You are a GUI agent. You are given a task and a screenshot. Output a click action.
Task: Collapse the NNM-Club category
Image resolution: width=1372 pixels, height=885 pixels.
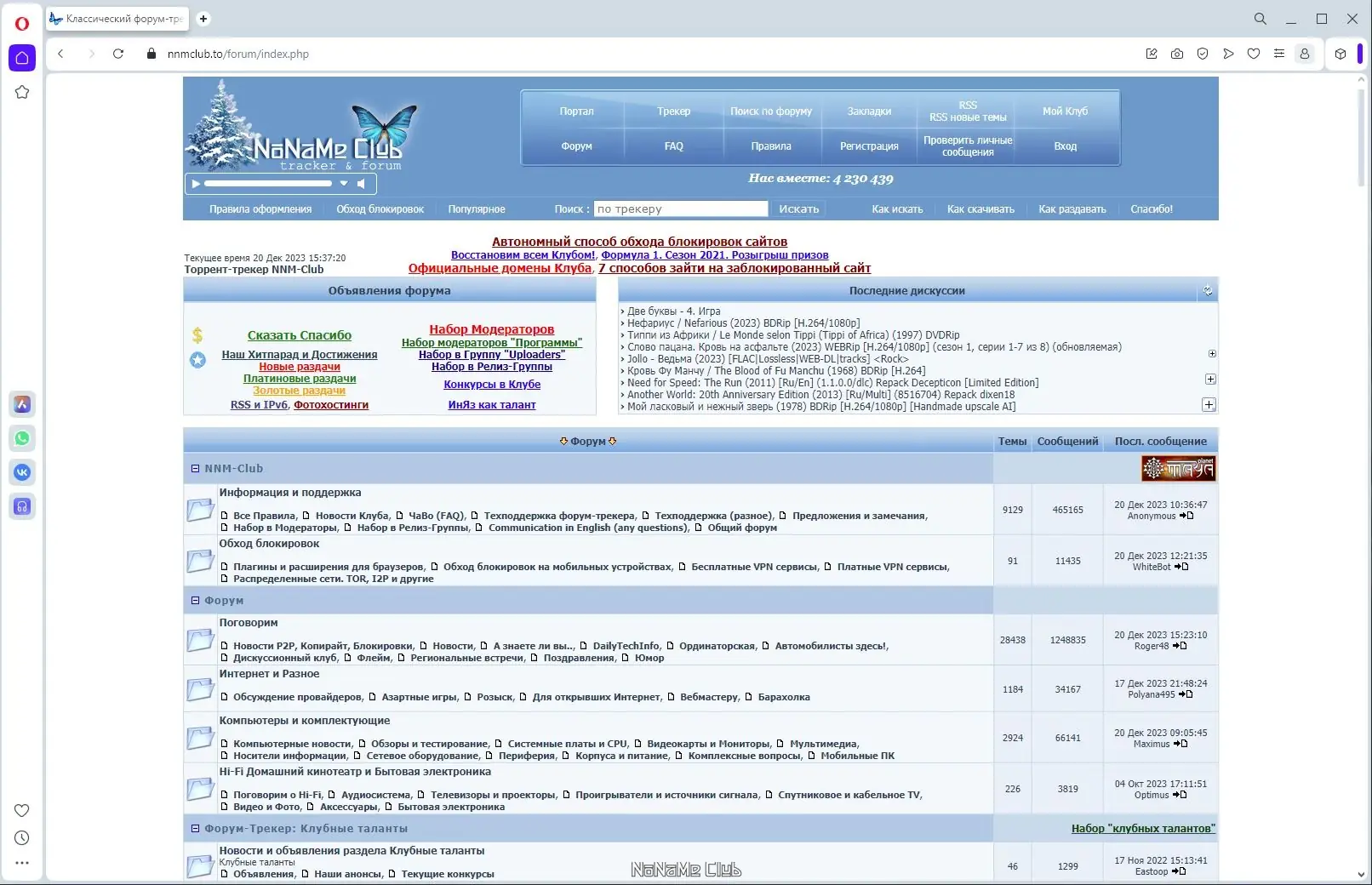pyautogui.click(x=195, y=469)
